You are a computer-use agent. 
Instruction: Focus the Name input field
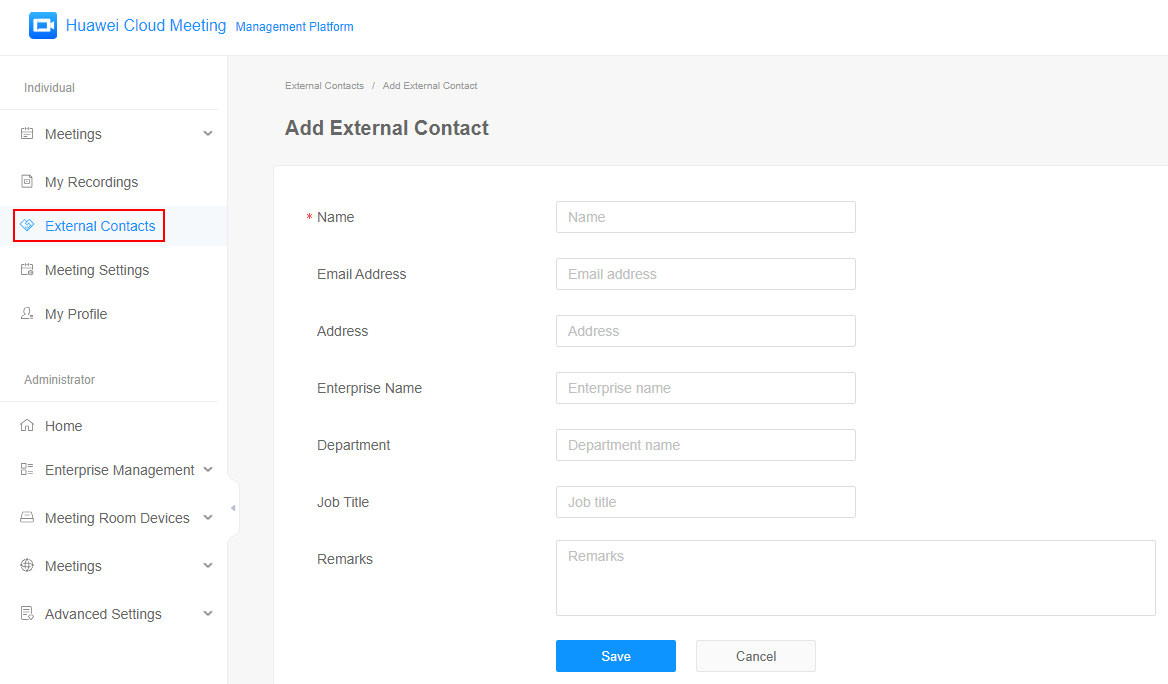[705, 217]
